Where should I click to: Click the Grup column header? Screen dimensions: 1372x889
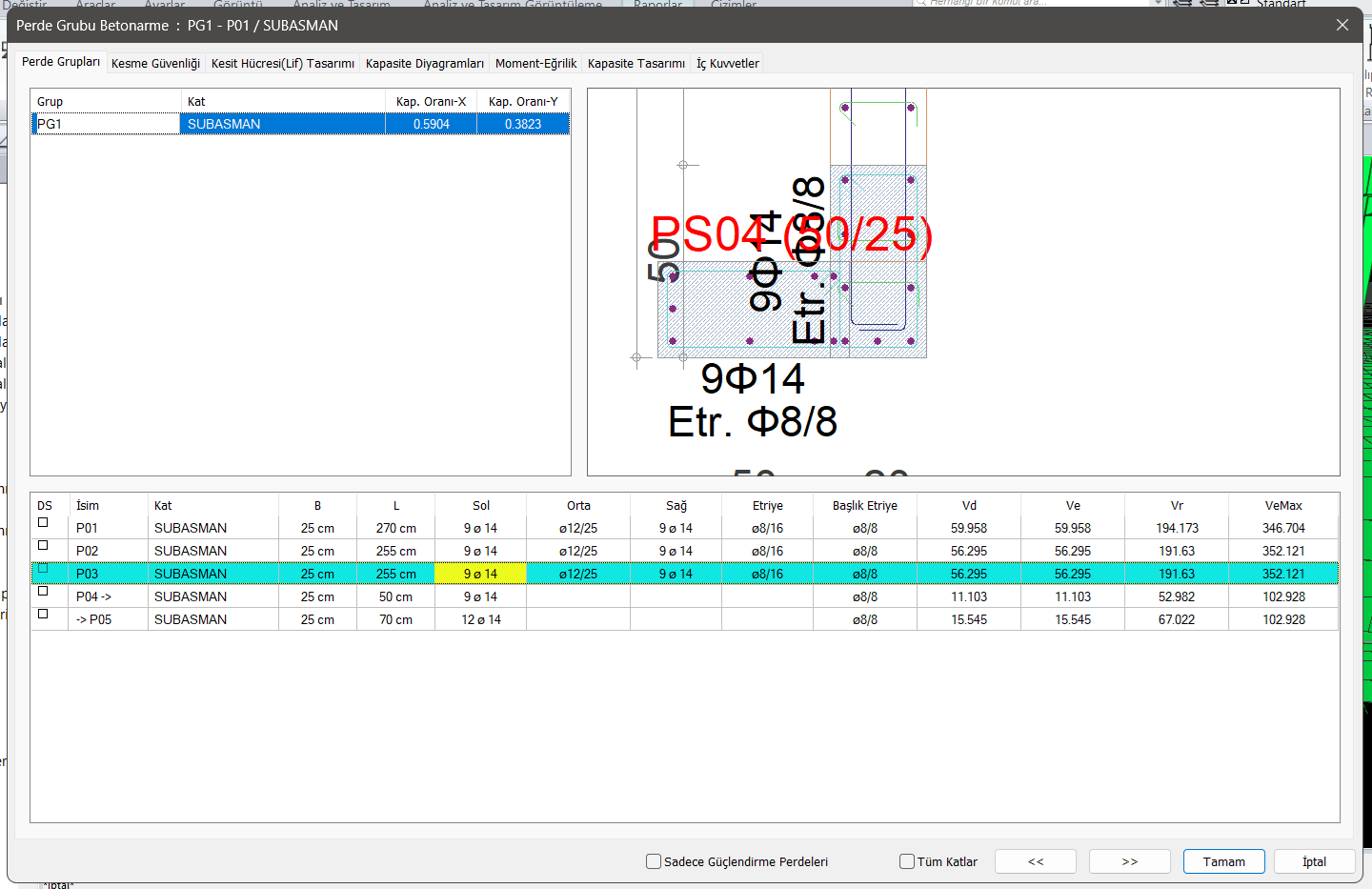[106, 101]
